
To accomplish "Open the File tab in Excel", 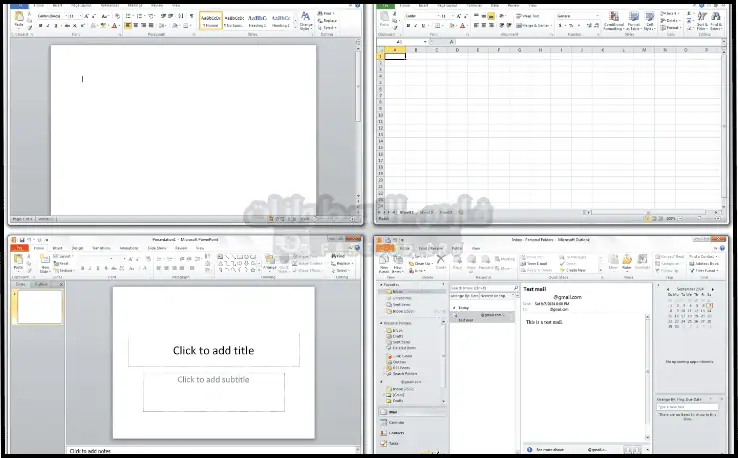I will [x=382, y=4].
